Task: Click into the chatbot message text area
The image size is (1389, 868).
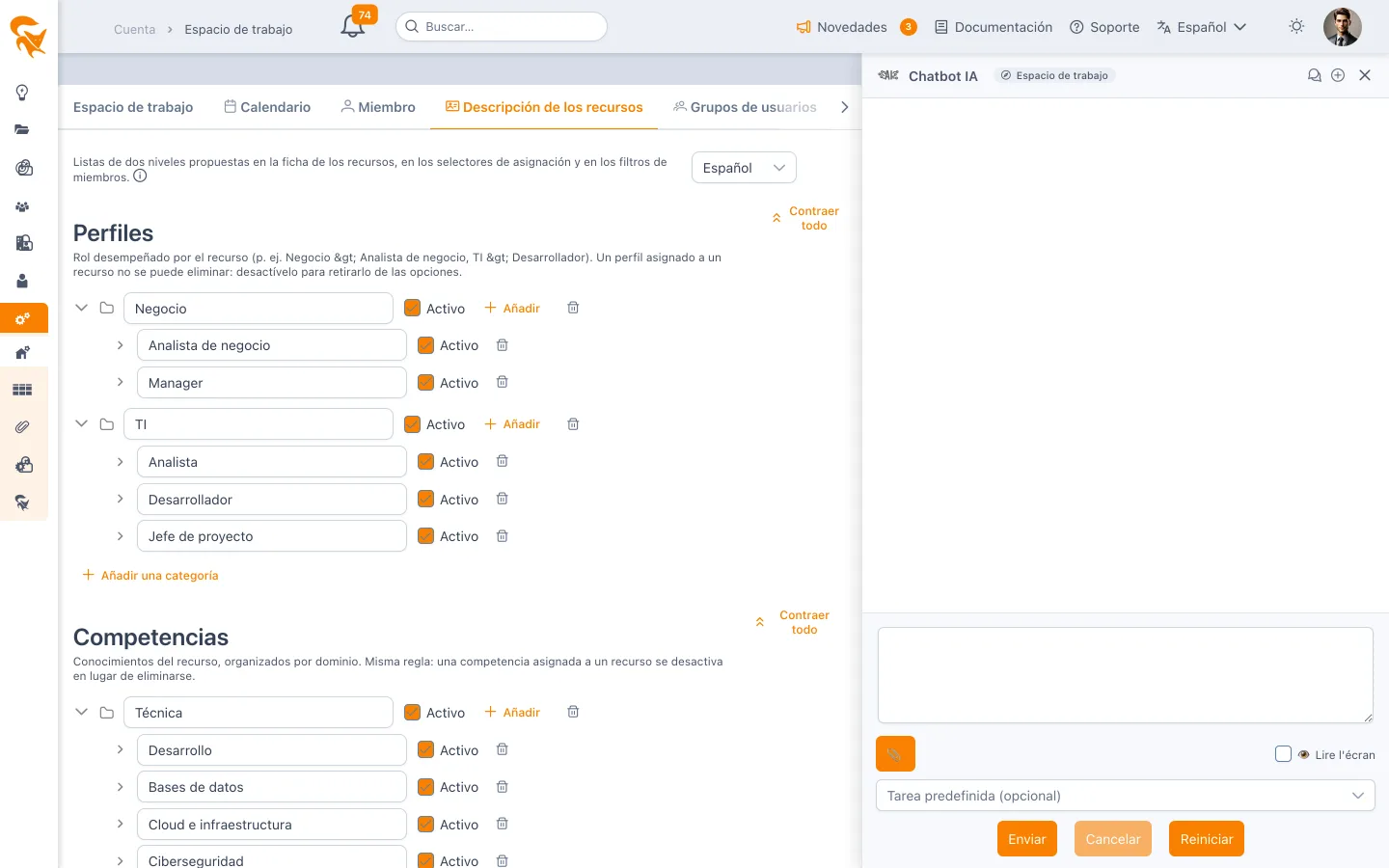Action: tap(1125, 675)
